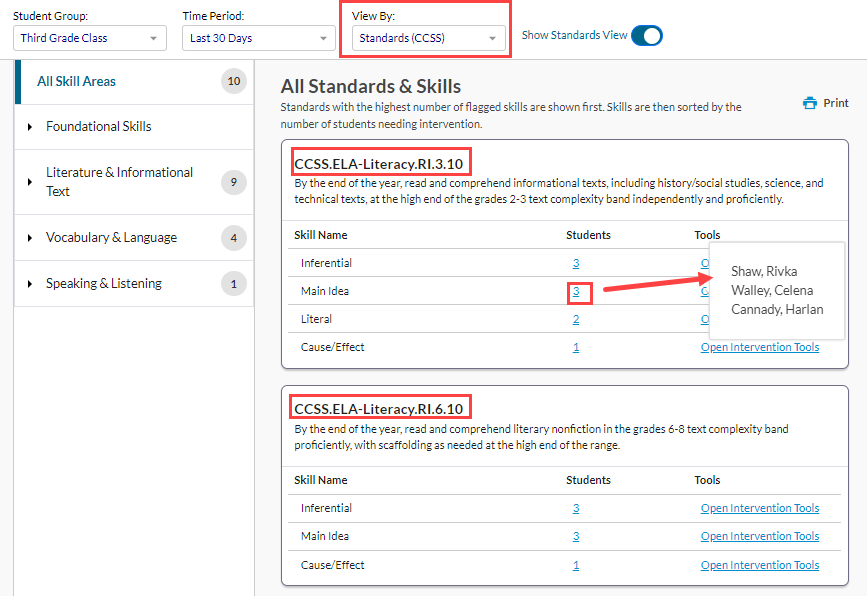Expand the Foundational Skills section
This screenshot has height=596, width=867.
click(x=30, y=127)
